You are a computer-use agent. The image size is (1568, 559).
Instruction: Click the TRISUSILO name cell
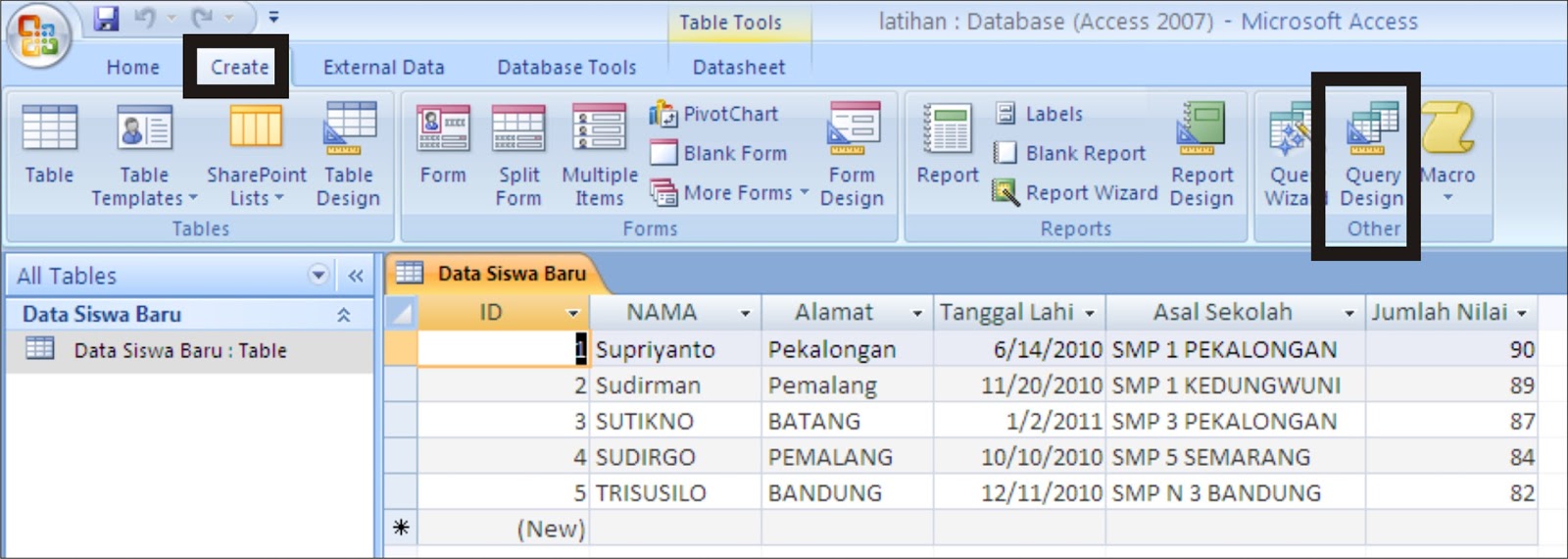[675, 492]
